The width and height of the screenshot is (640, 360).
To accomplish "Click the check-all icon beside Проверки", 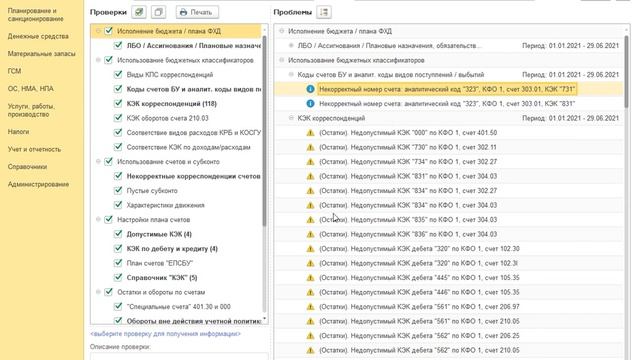I will pos(139,12).
